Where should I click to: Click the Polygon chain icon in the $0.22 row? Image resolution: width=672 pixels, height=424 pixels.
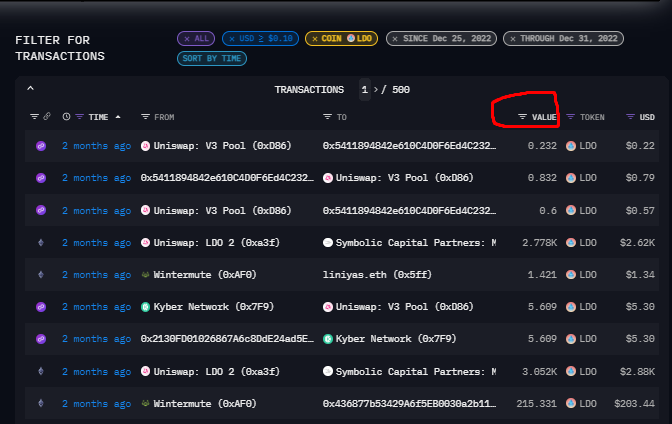tap(41, 146)
